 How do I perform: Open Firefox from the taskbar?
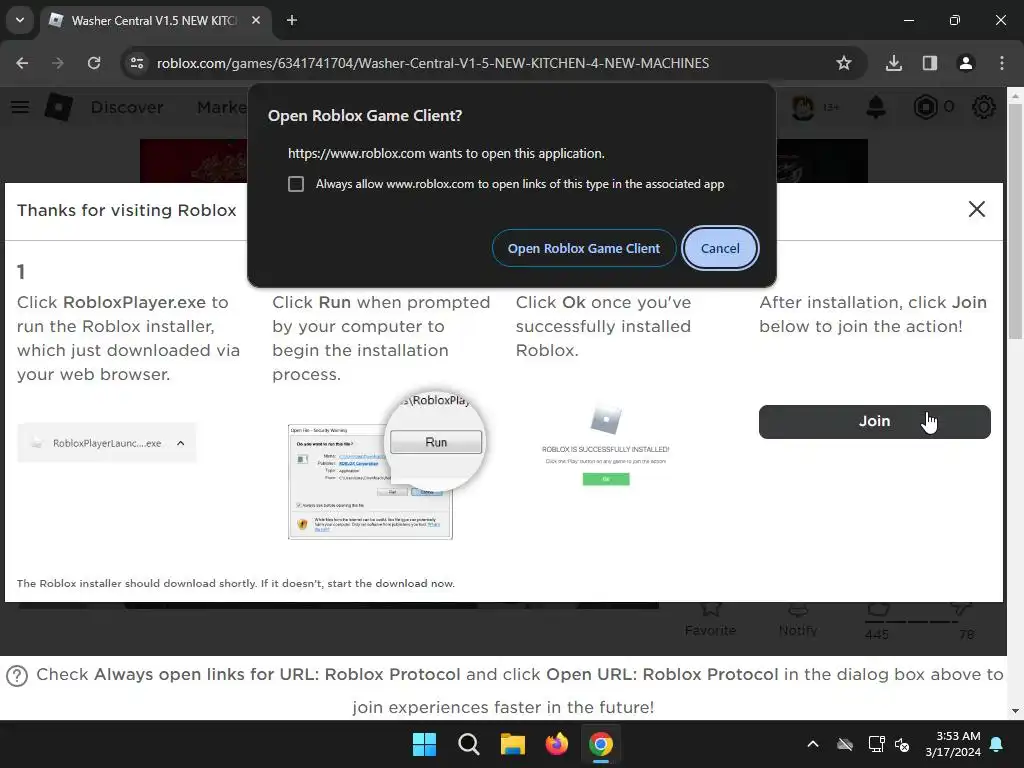point(556,744)
